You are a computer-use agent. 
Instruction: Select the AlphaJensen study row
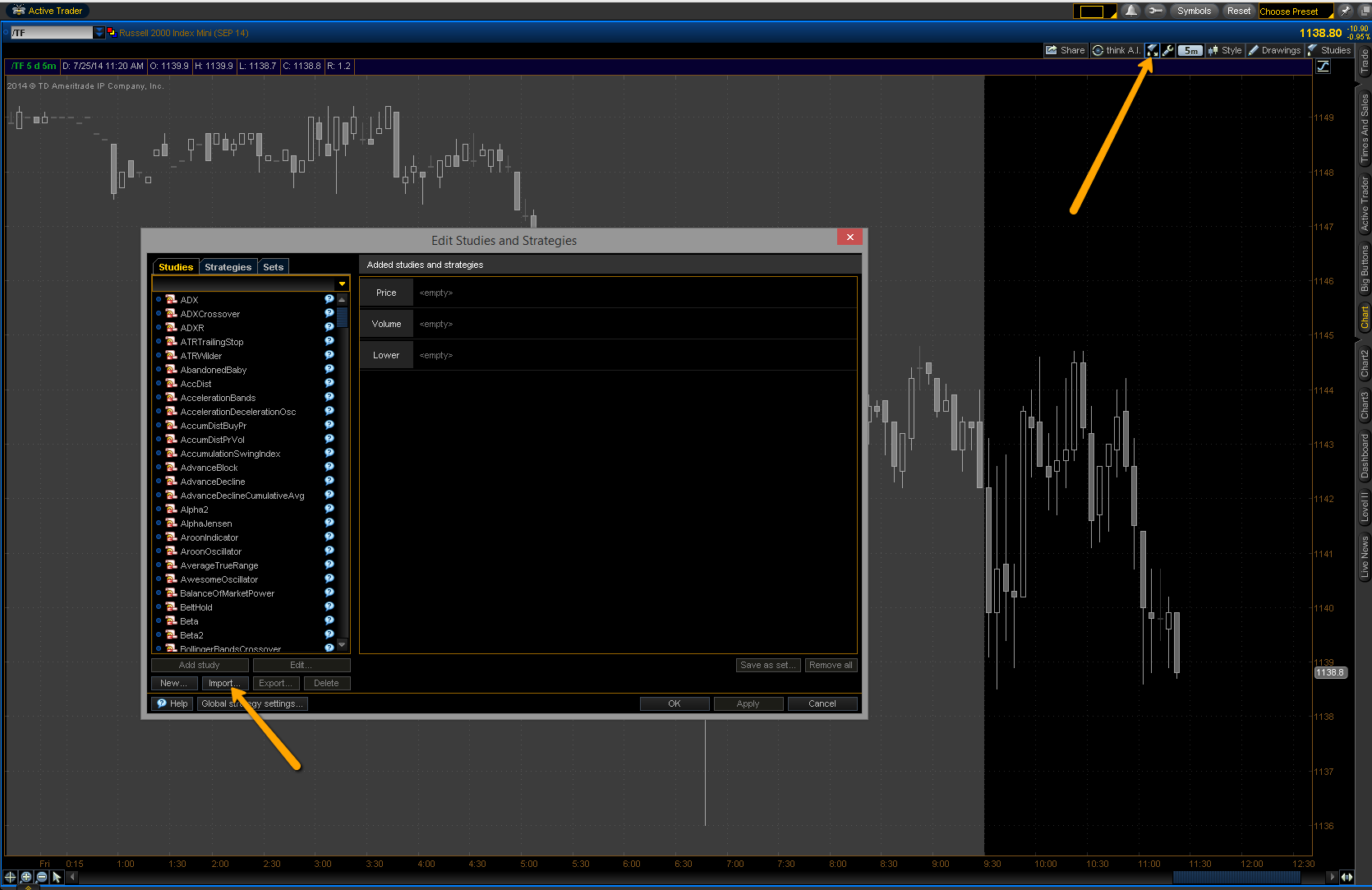pos(244,523)
